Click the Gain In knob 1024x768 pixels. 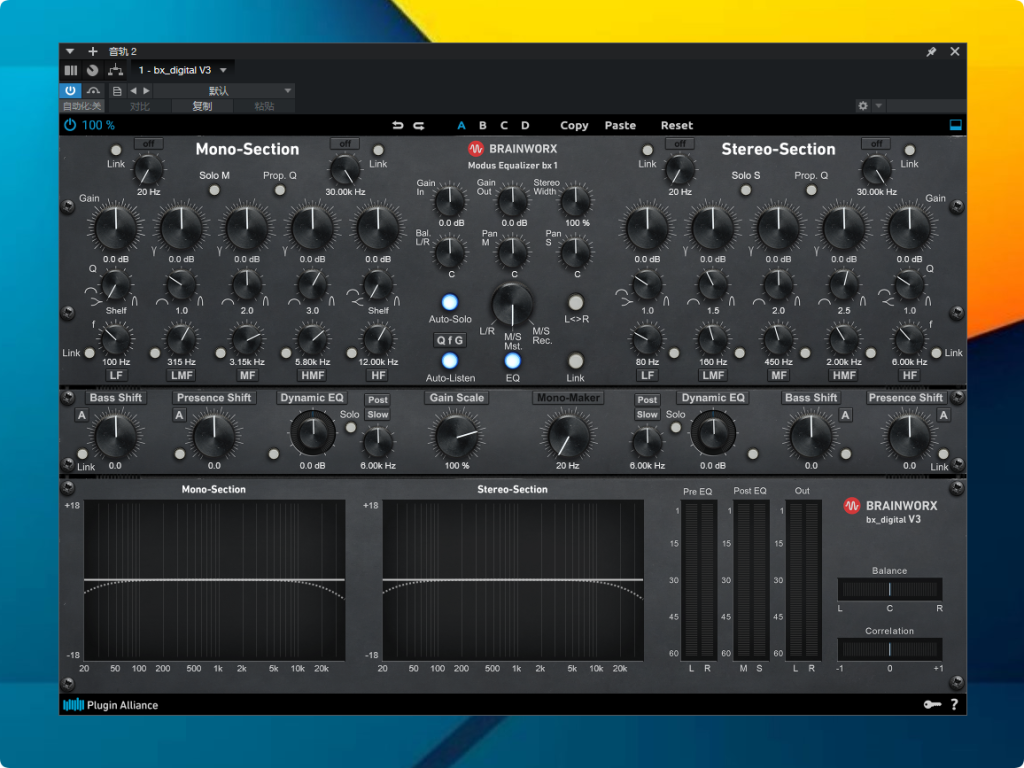pos(449,201)
